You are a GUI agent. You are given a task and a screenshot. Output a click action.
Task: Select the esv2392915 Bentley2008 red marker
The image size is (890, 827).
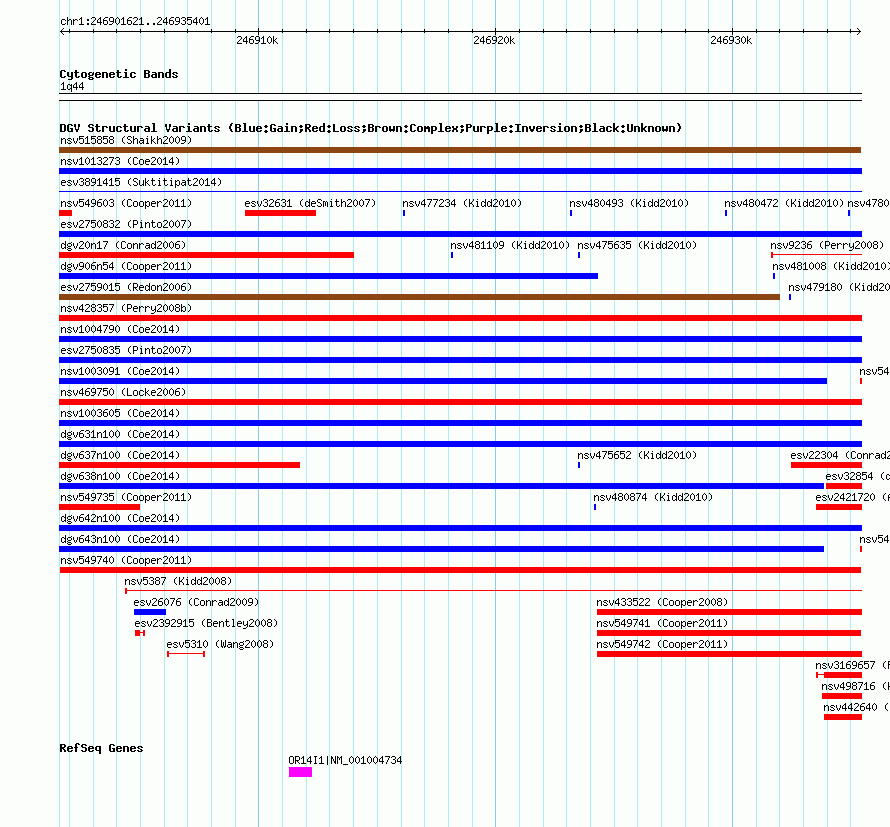click(140, 633)
